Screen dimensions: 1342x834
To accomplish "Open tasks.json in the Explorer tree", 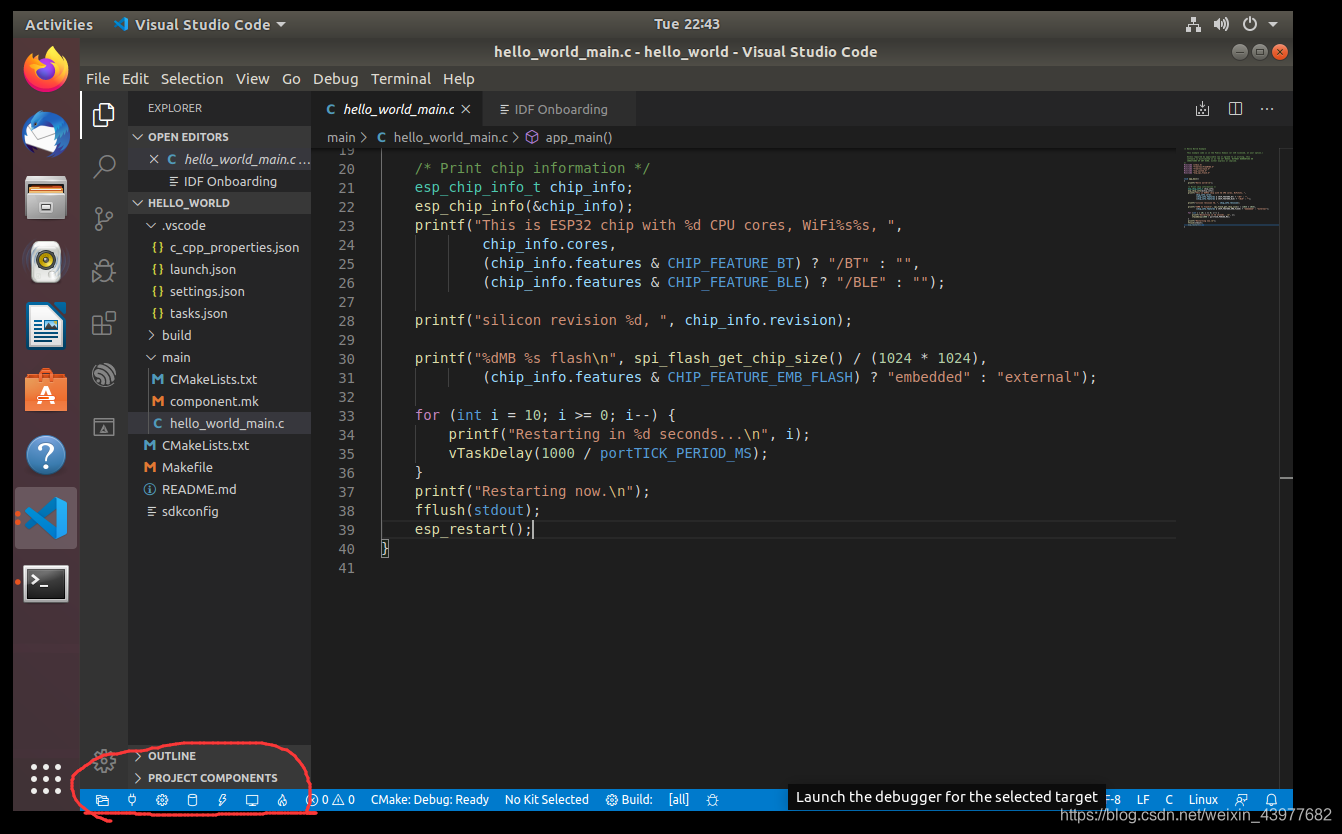I will 219,313.
